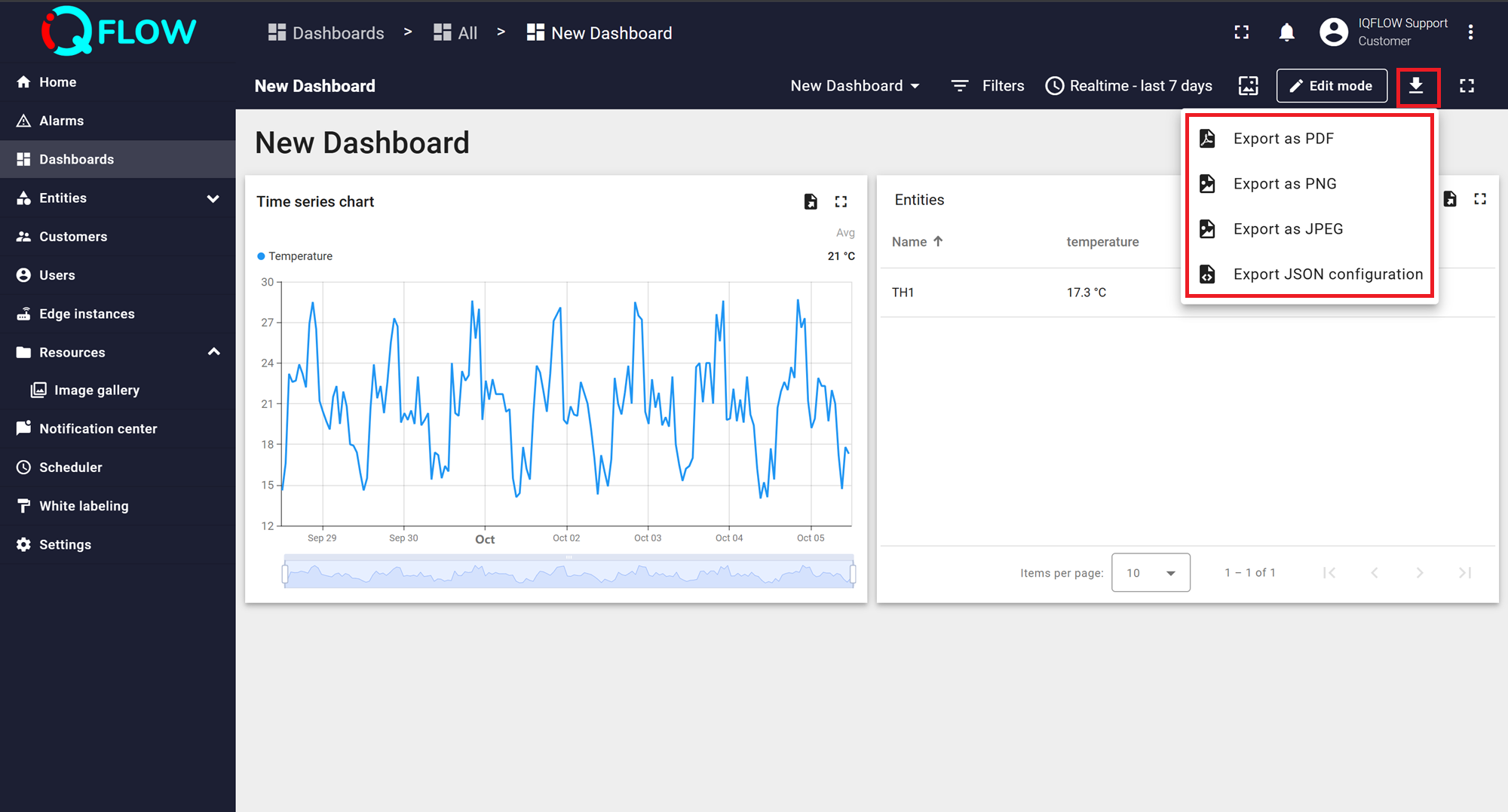Maximize the Entities widget to fullscreen
Viewport: 1508px width, 812px height.
(x=1479, y=199)
